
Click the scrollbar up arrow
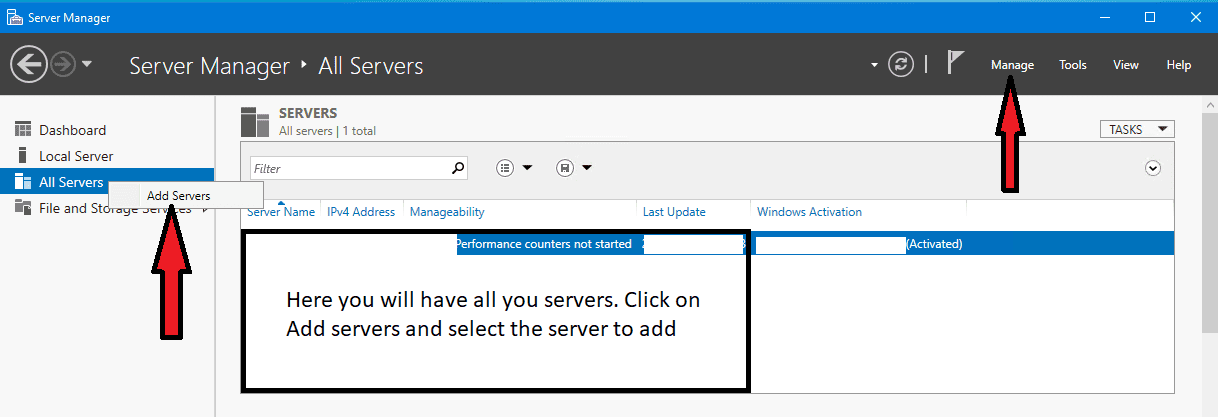(1210, 105)
